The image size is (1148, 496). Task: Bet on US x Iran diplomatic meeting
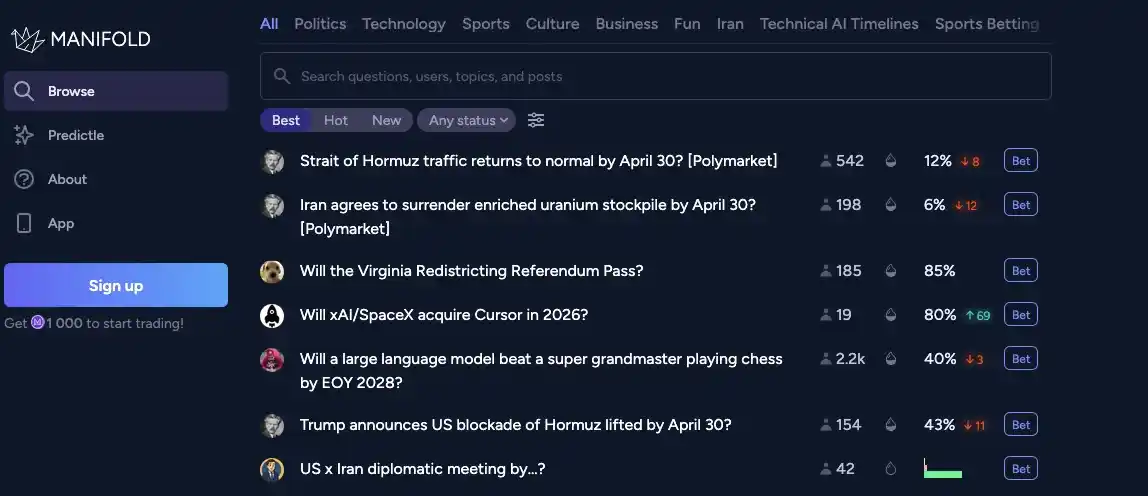(x=1021, y=468)
